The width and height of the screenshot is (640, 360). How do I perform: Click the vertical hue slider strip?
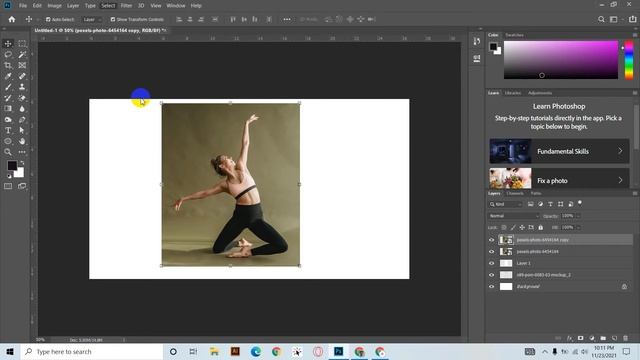pos(629,60)
